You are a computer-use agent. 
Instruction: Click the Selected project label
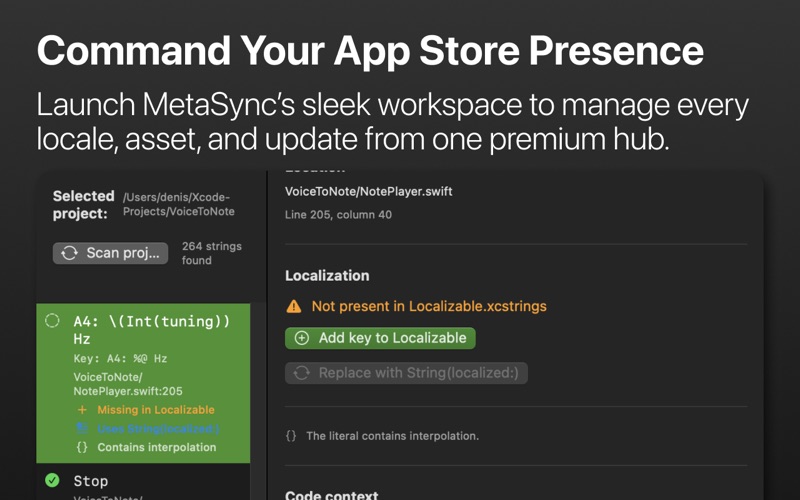84,205
